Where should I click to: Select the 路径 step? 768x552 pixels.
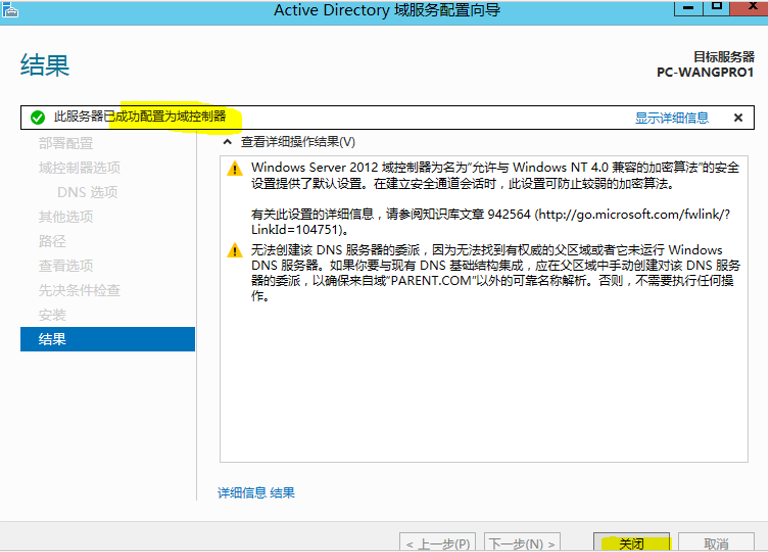[x=52, y=241]
